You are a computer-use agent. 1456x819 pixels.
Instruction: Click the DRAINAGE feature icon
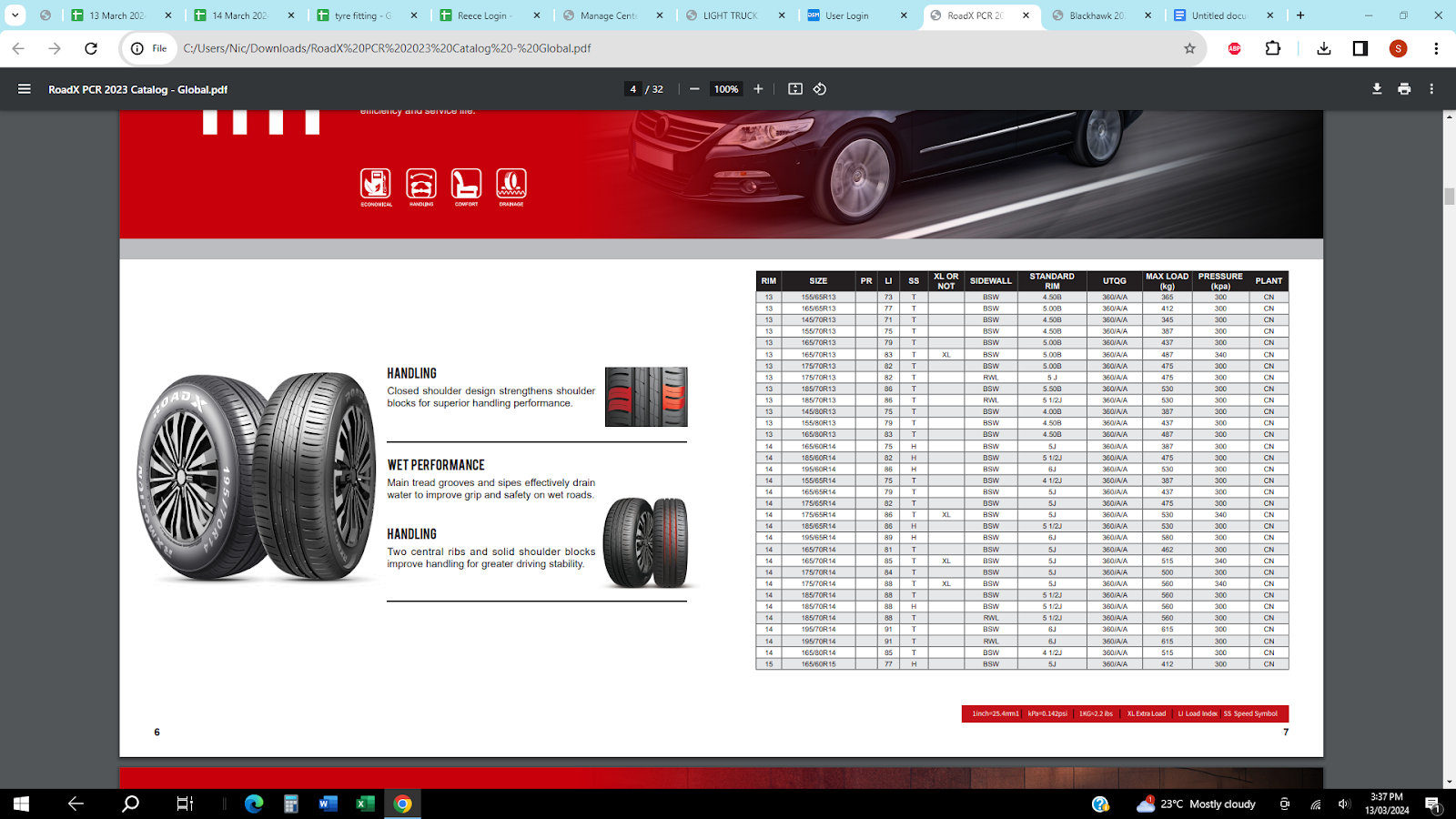click(511, 187)
